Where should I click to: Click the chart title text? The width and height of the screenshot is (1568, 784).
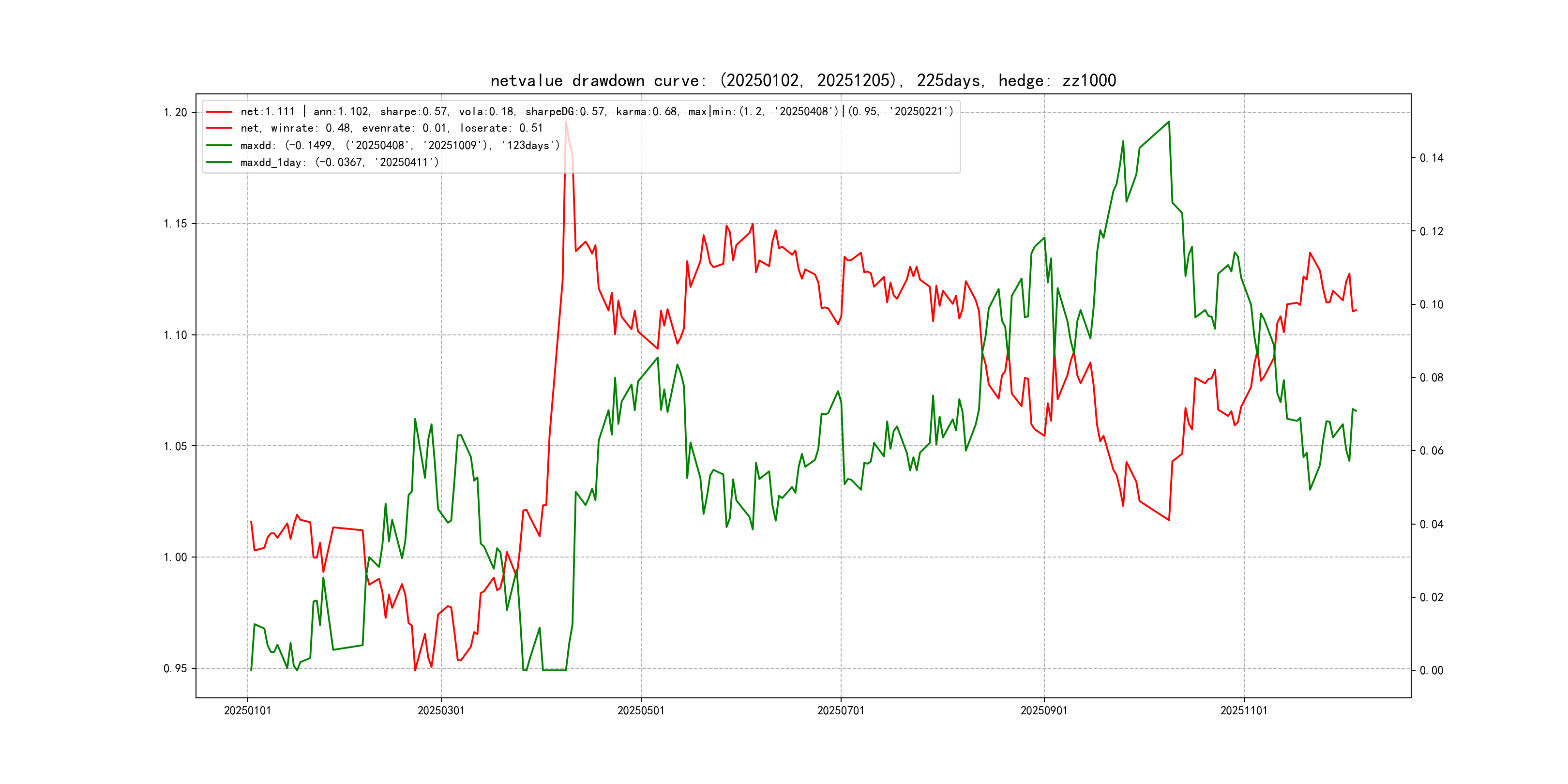pyautogui.click(x=803, y=80)
